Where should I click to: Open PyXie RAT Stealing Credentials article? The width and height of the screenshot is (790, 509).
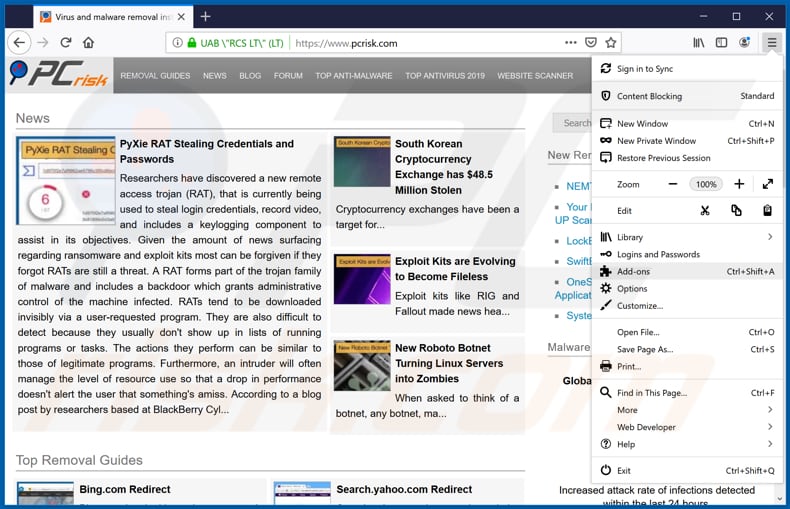coord(207,151)
